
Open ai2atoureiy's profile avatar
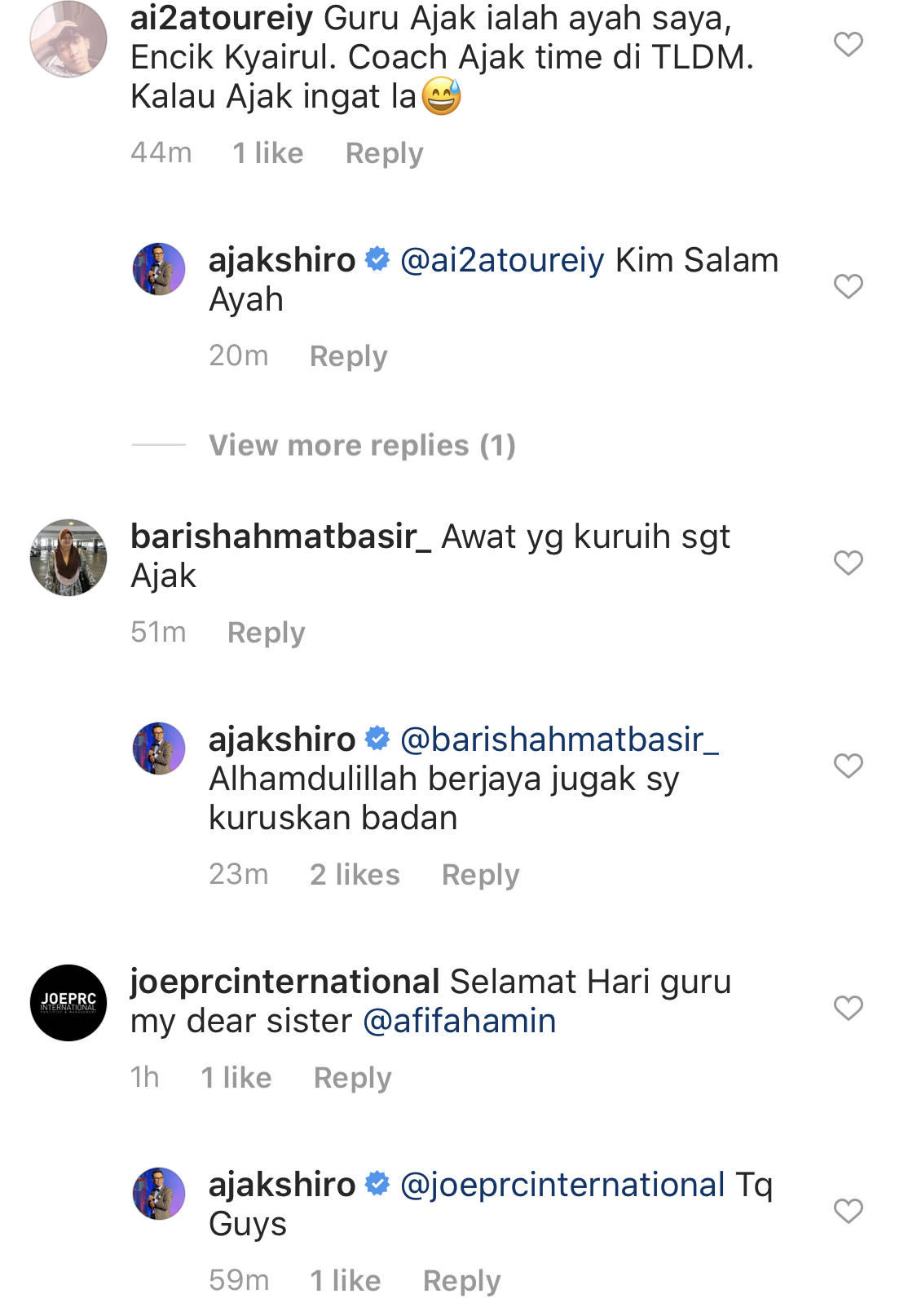tap(68, 38)
